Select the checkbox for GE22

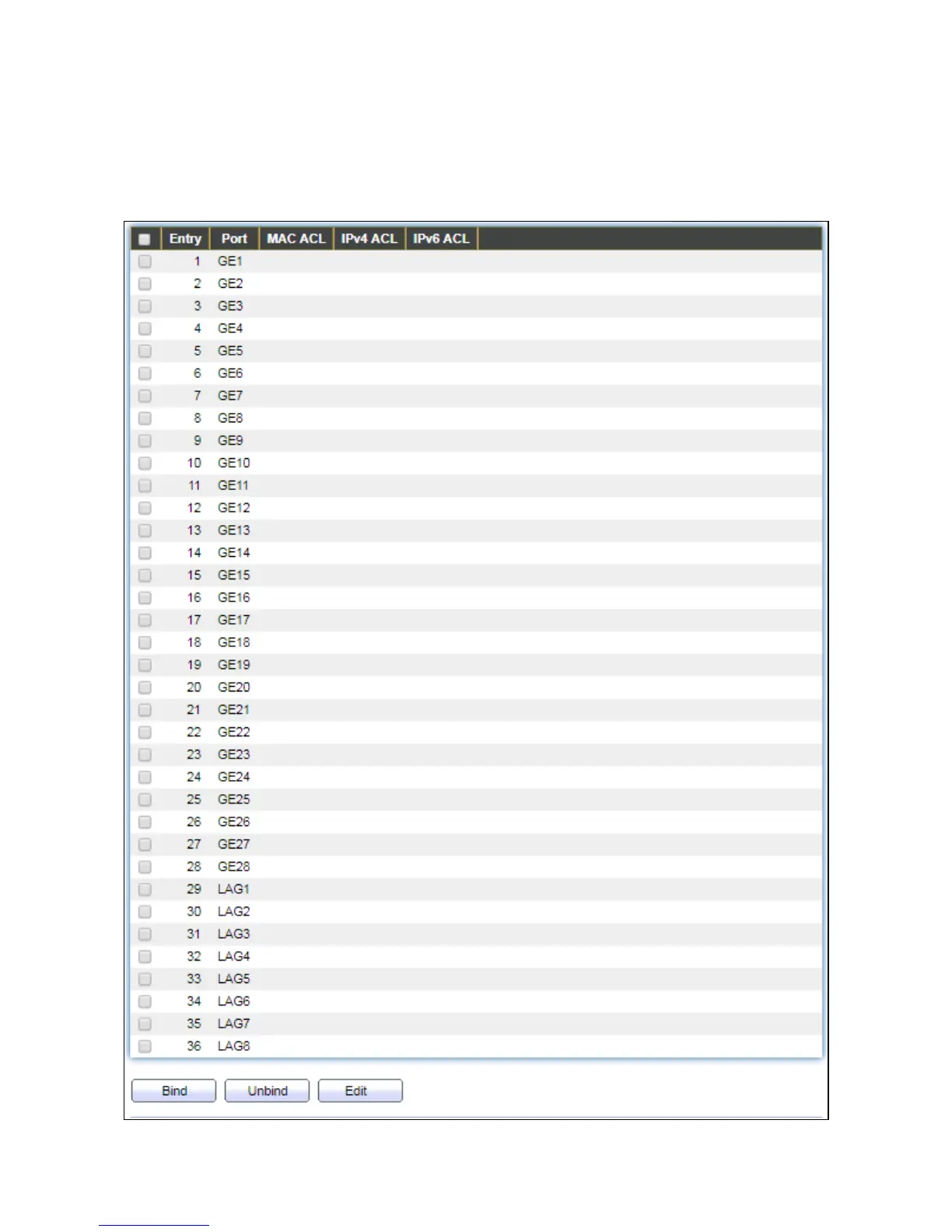[x=145, y=732]
